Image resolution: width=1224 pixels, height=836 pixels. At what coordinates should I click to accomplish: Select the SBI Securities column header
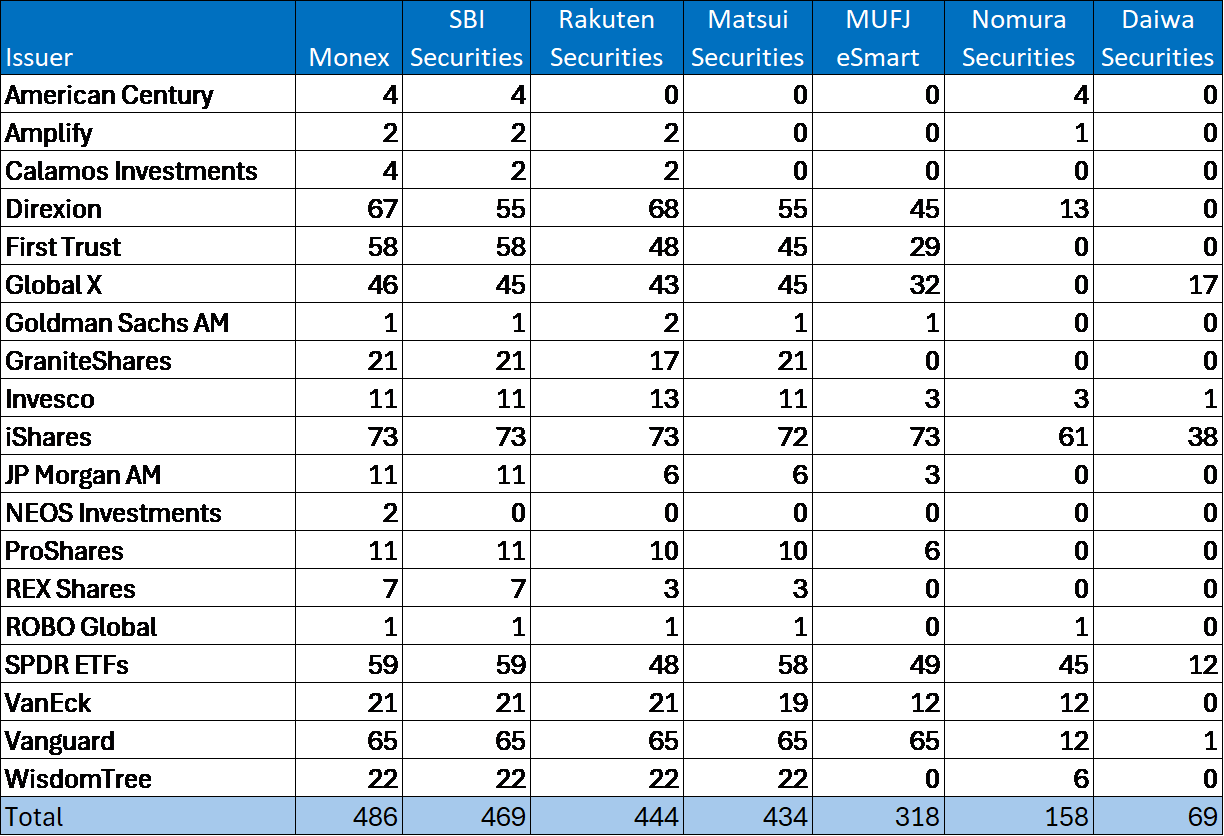(466, 37)
